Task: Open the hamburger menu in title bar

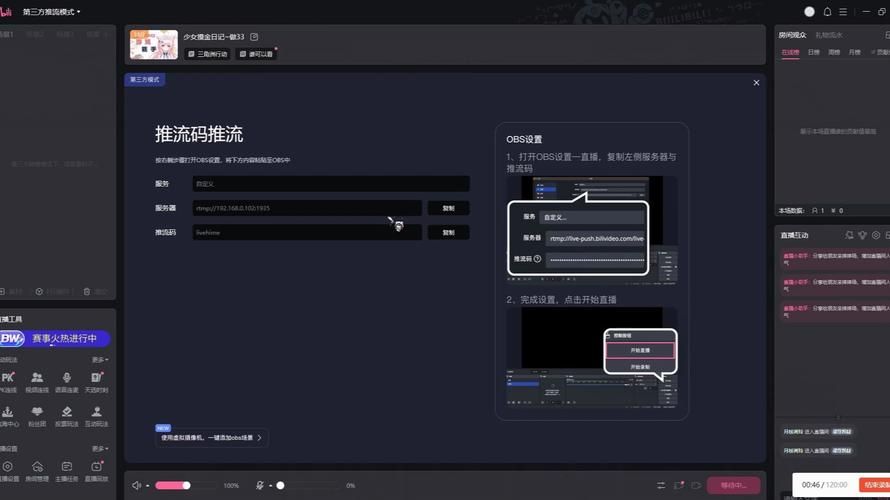Action: (845, 12)
